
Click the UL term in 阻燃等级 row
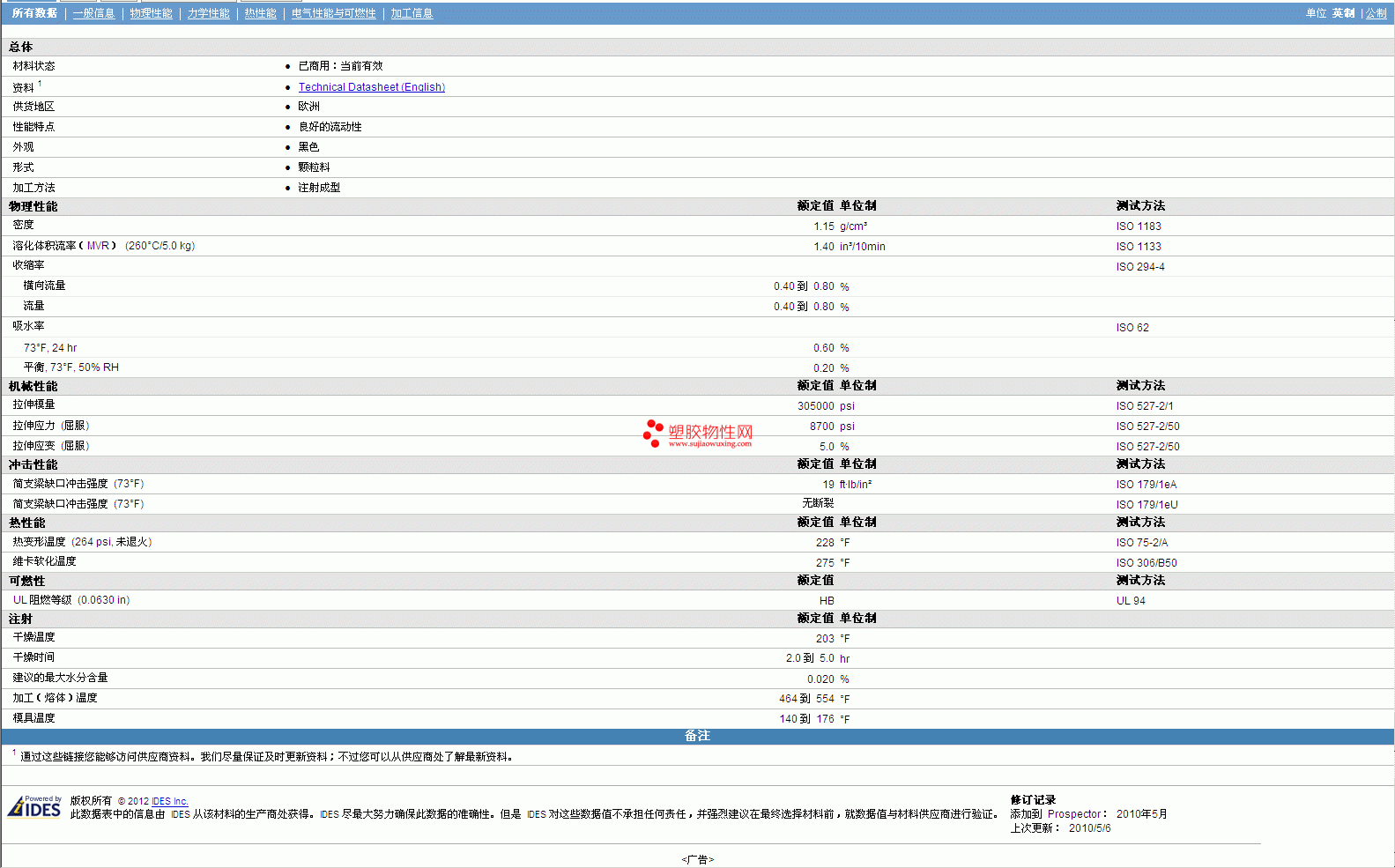[19, 600]
